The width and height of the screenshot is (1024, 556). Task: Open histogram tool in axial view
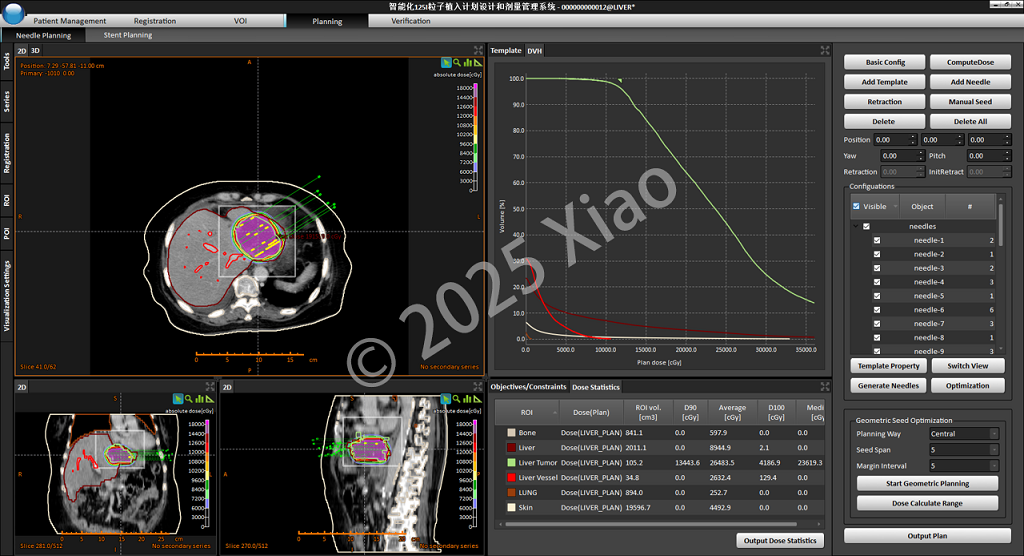[468, 63]
